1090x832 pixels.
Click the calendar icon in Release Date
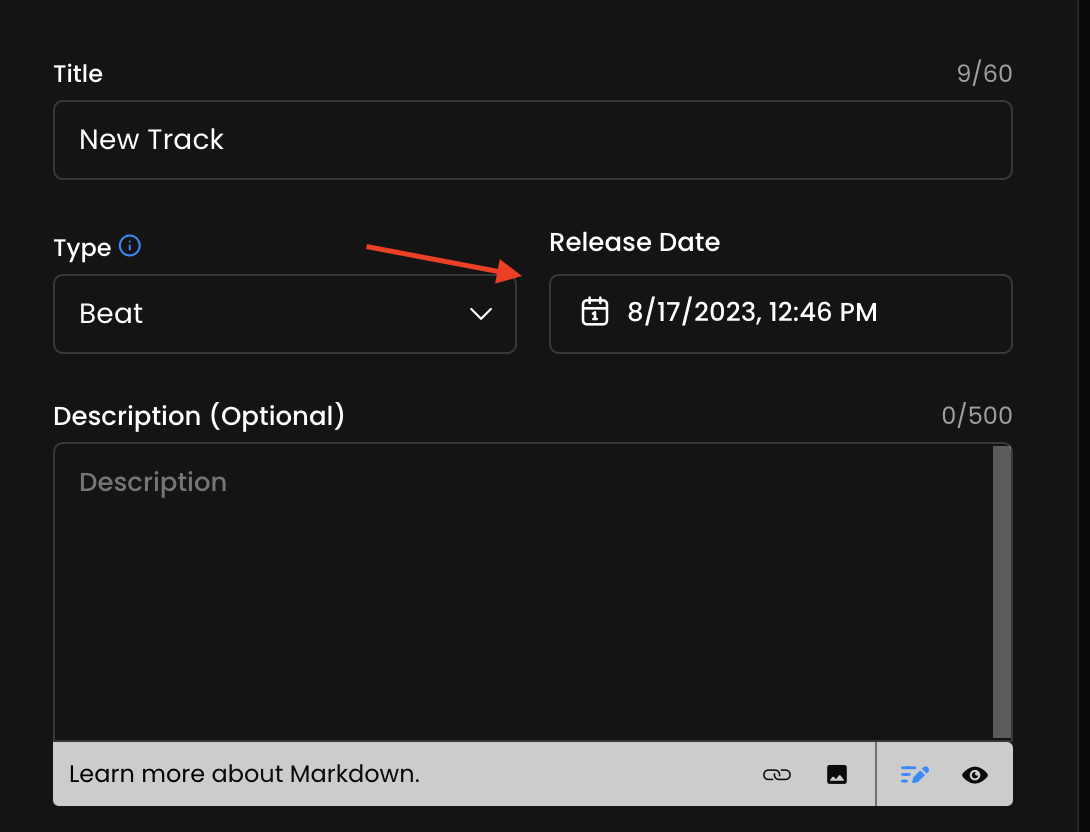tap(595, 312)
